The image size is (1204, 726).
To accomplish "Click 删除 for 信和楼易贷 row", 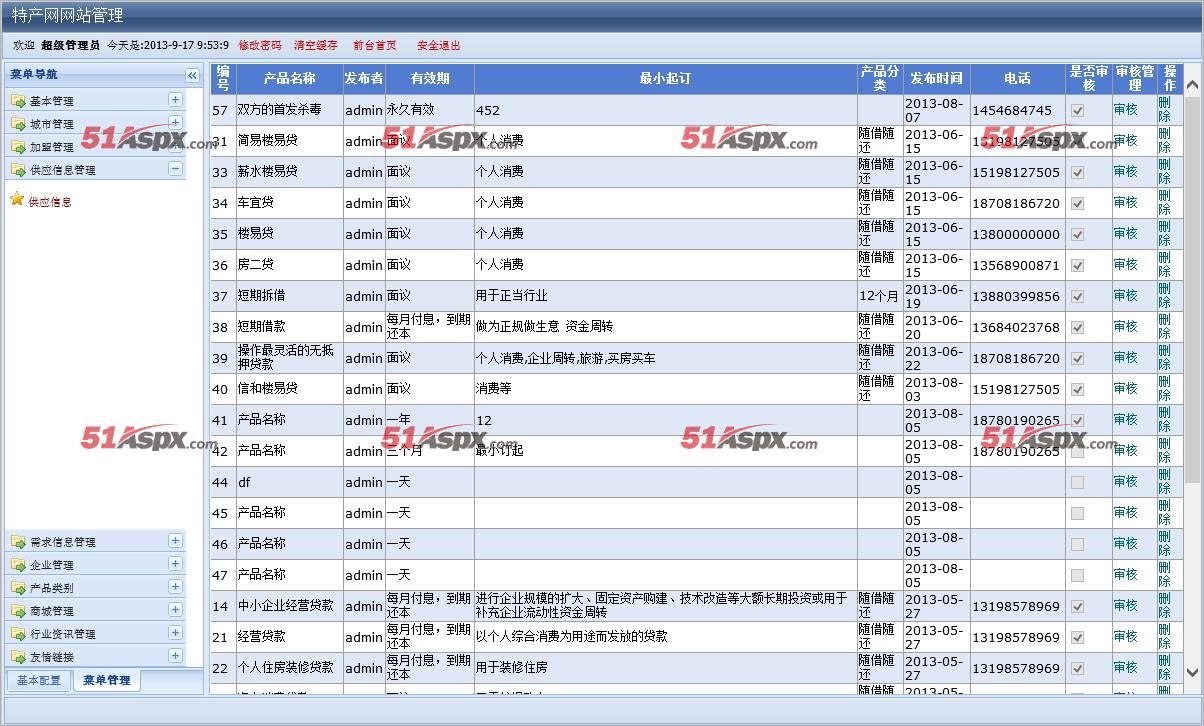I will (1164, 389).
